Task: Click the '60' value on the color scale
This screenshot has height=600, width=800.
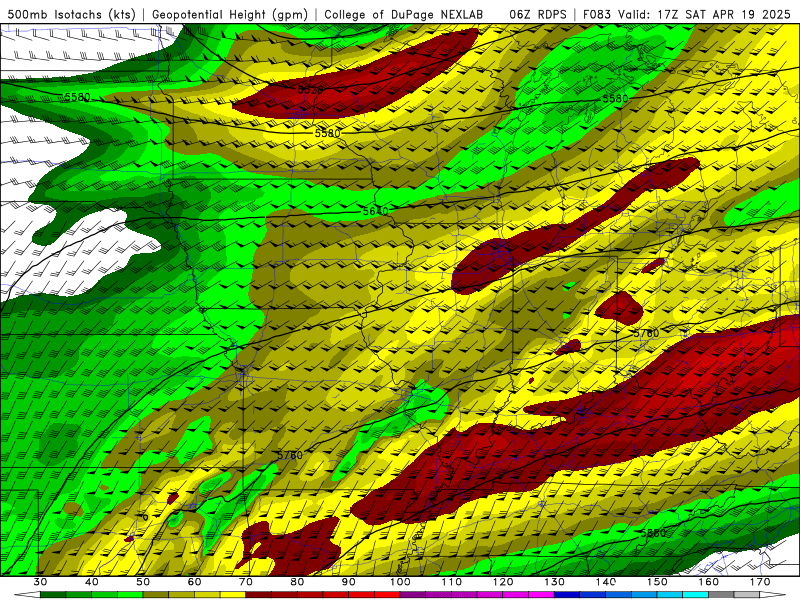Action: pyautogui.click(x=194, y=582)
